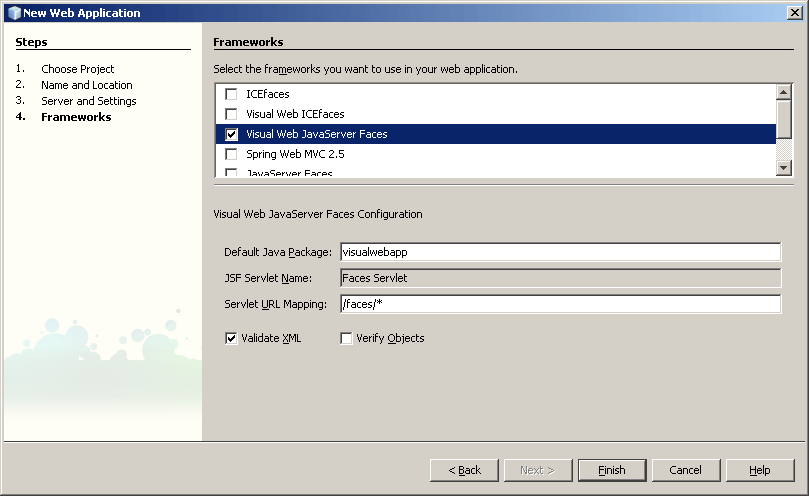Cancel the New Web Application wizard

pos(686,470)
